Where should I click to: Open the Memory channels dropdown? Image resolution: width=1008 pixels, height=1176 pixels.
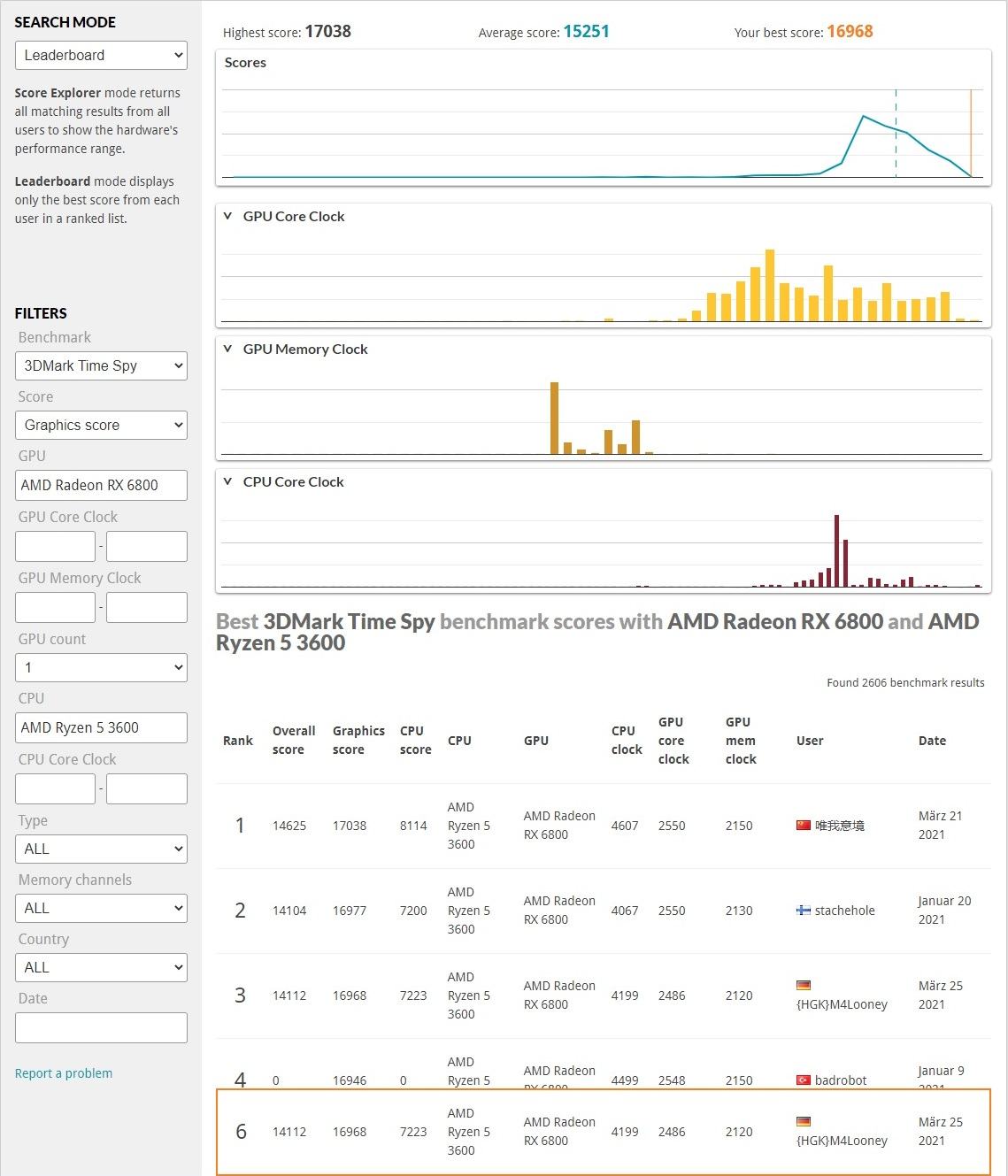(101, 908)
